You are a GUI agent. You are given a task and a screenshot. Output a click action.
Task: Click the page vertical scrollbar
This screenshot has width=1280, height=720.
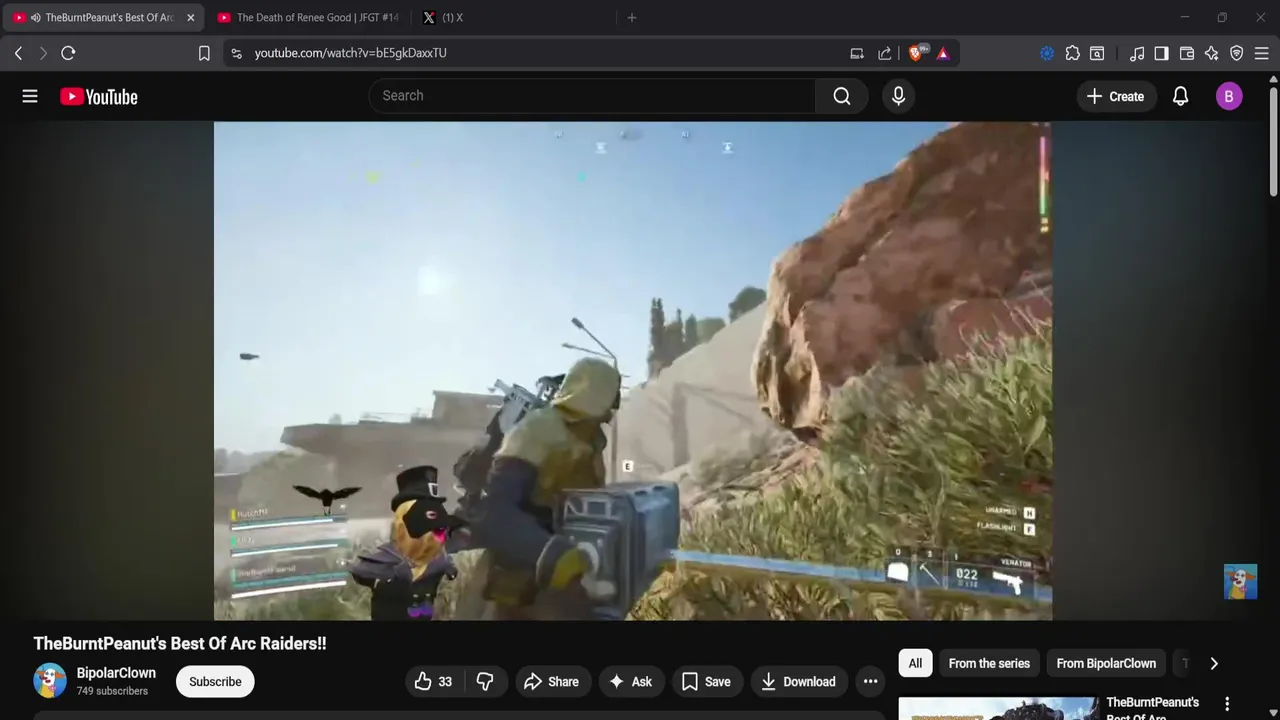coord(1273,142)
